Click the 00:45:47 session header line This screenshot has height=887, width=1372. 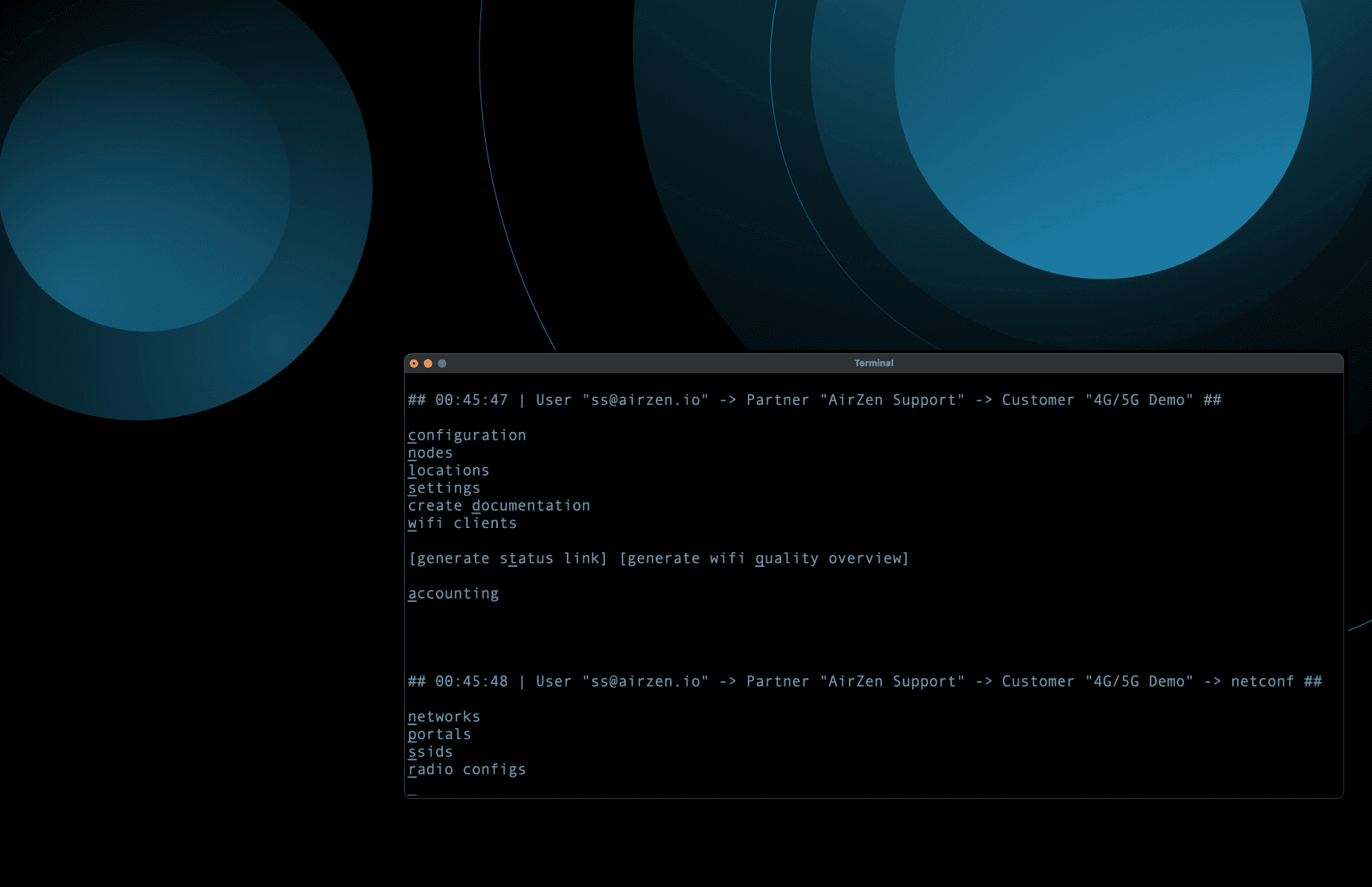[x=813, y=399]
